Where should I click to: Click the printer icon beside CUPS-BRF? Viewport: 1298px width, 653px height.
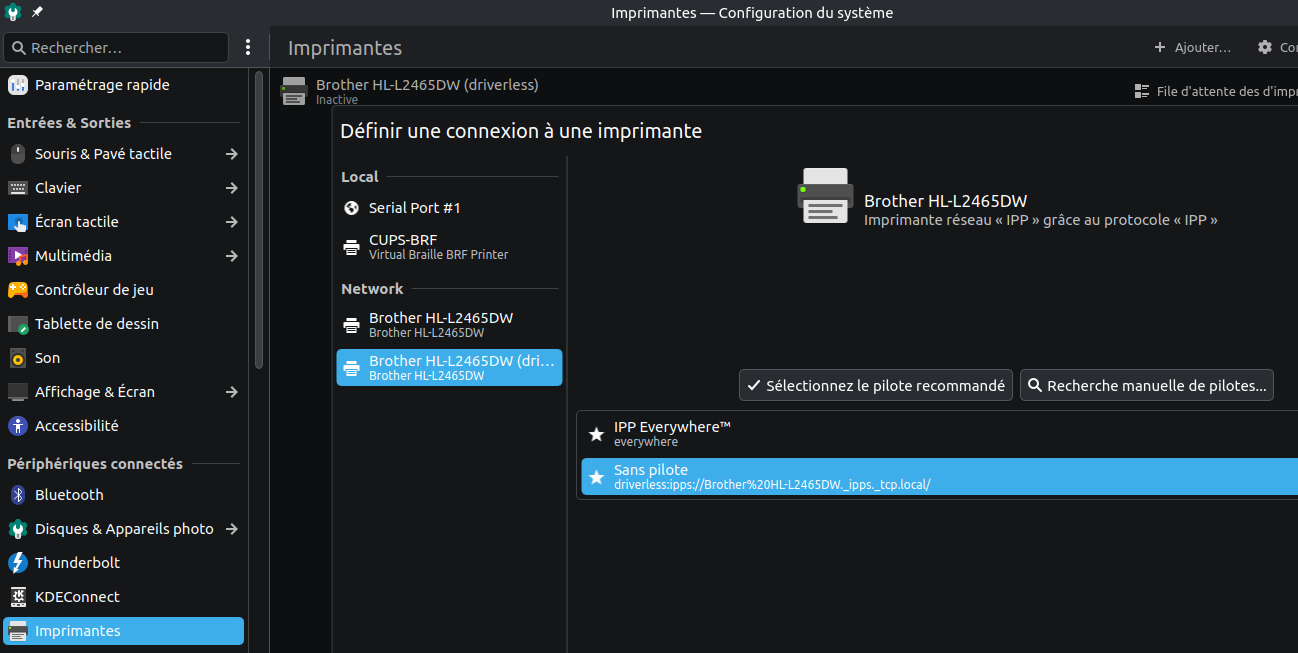351,247
